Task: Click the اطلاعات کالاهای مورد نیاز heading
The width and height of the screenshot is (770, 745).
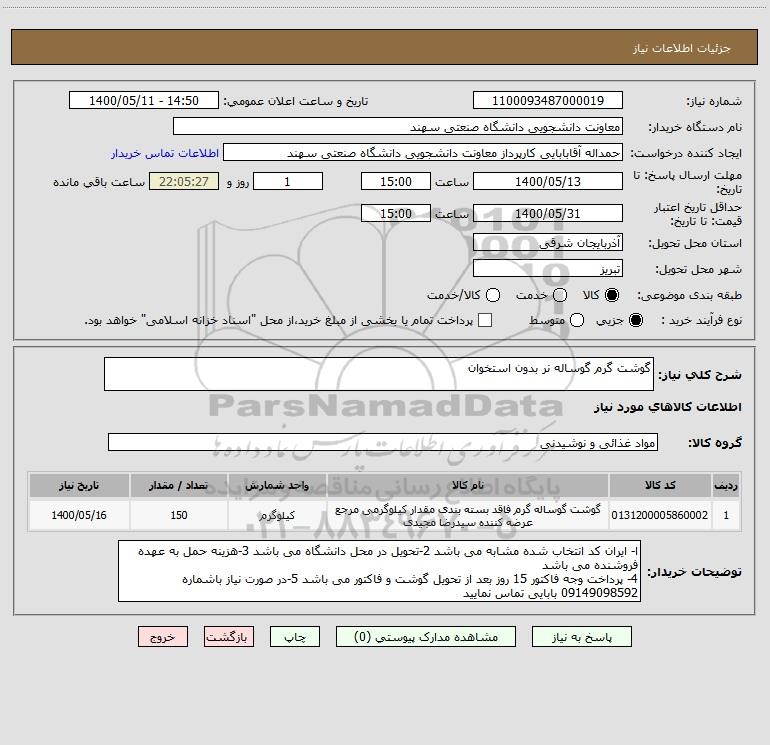Action: [x=667, y=407]
